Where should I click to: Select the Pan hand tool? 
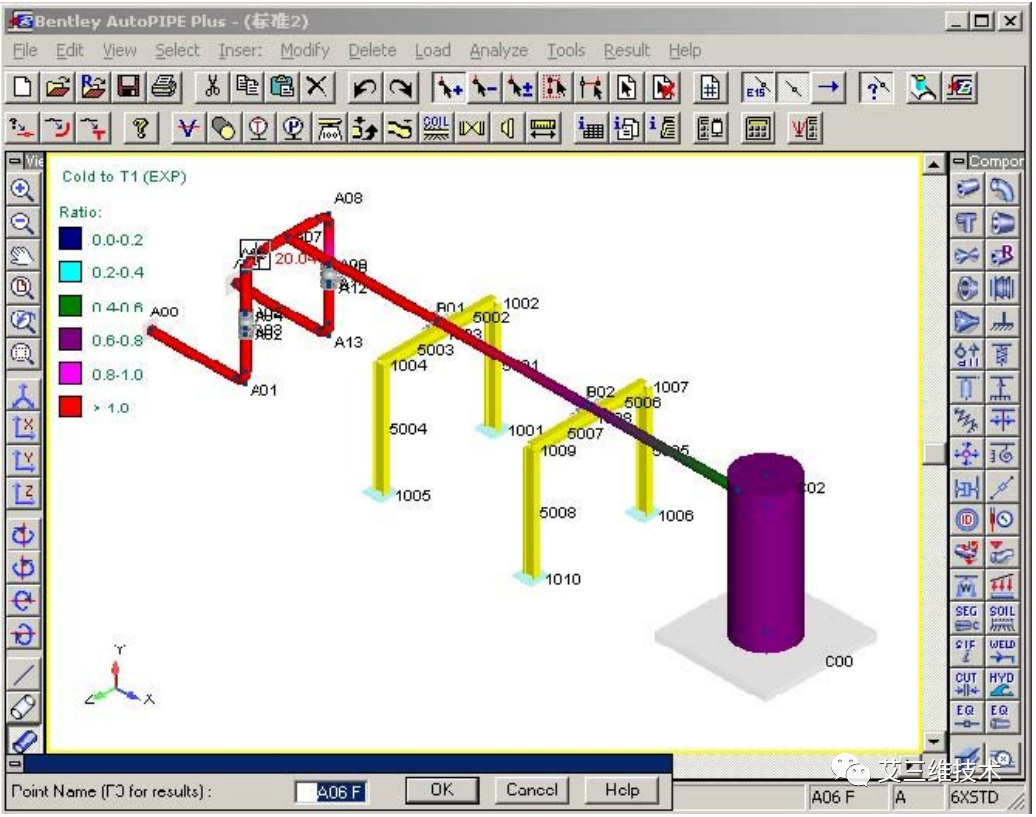22,255
